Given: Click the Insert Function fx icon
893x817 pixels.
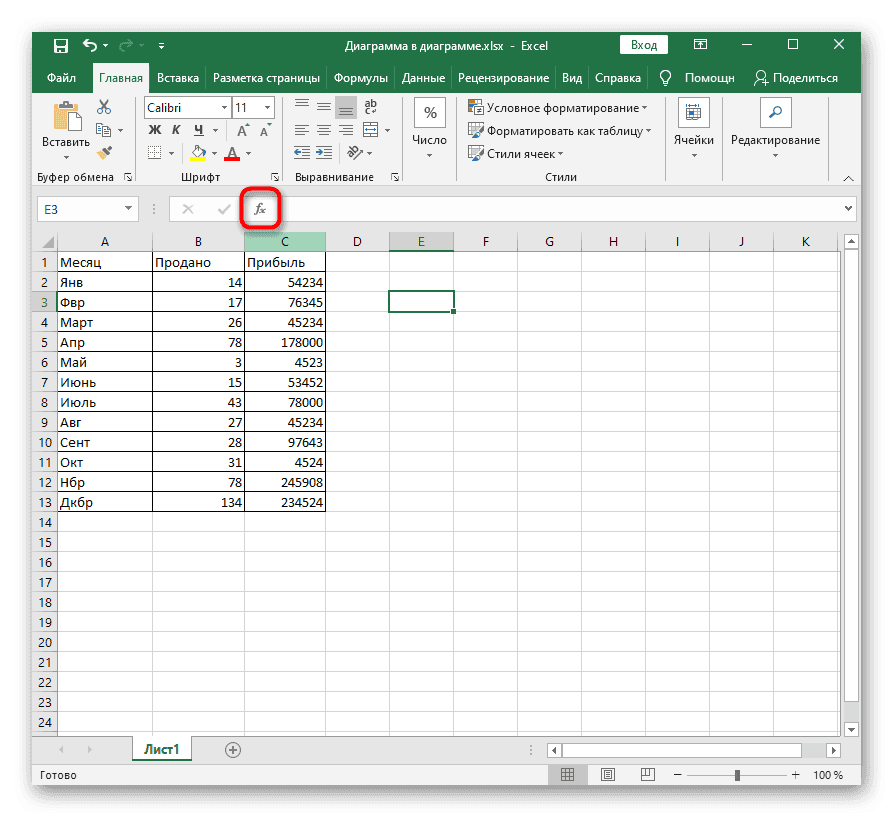Looking at the screenshot, I should [260, 209].
